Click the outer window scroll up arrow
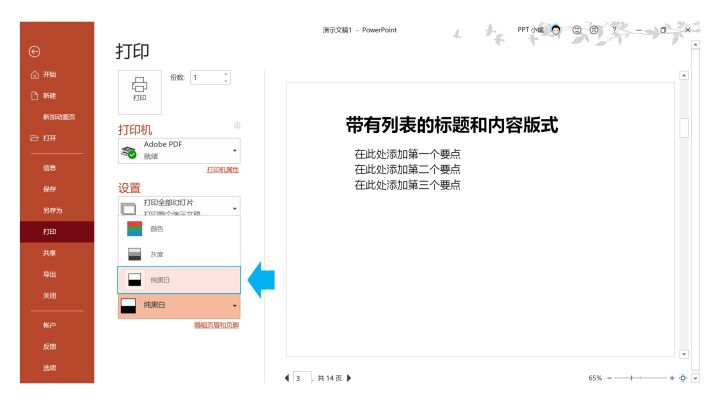 pyautogui.click(x=695, y=45)
